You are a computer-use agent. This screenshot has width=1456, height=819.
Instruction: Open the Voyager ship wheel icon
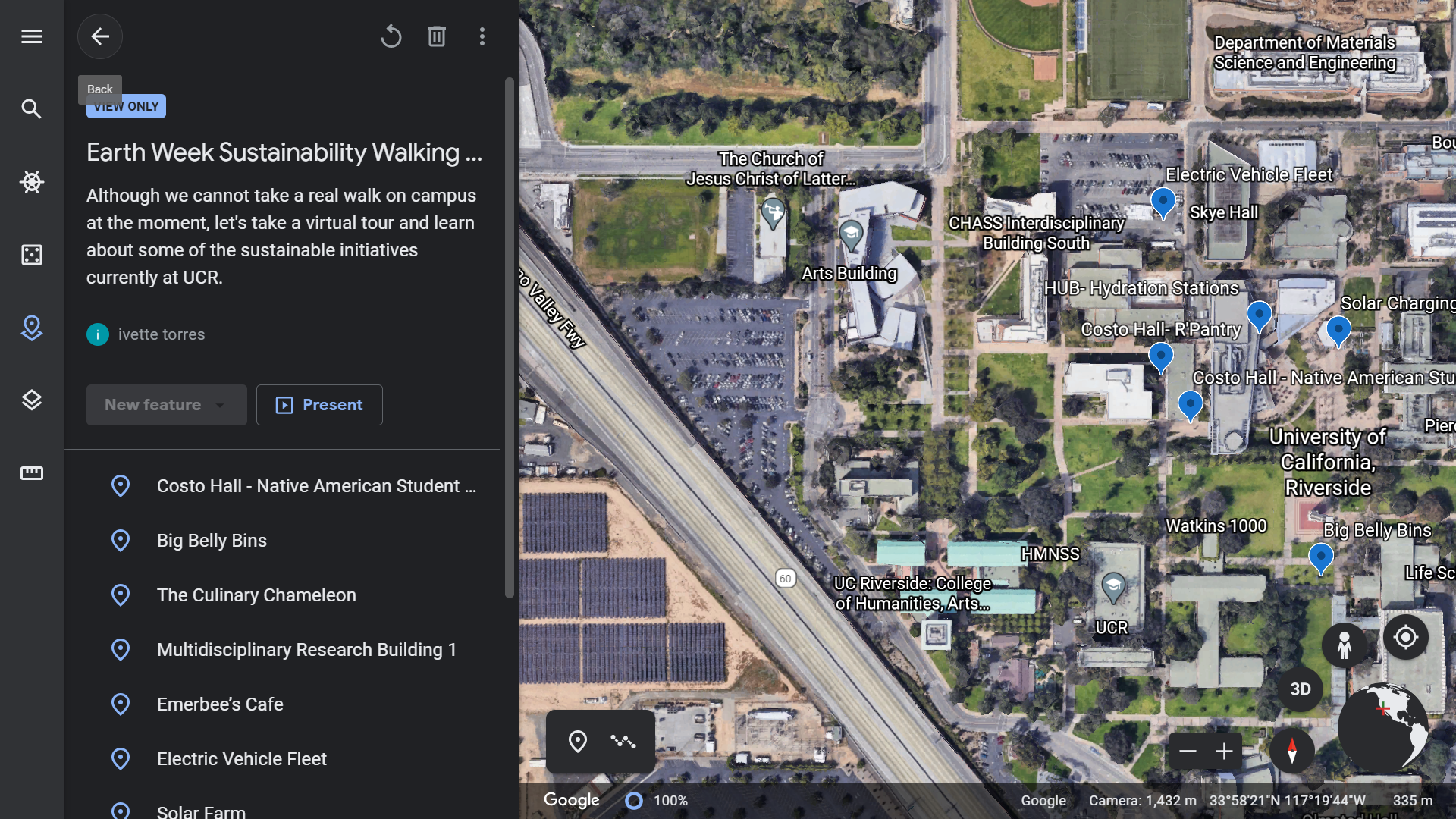coord(31,182)
